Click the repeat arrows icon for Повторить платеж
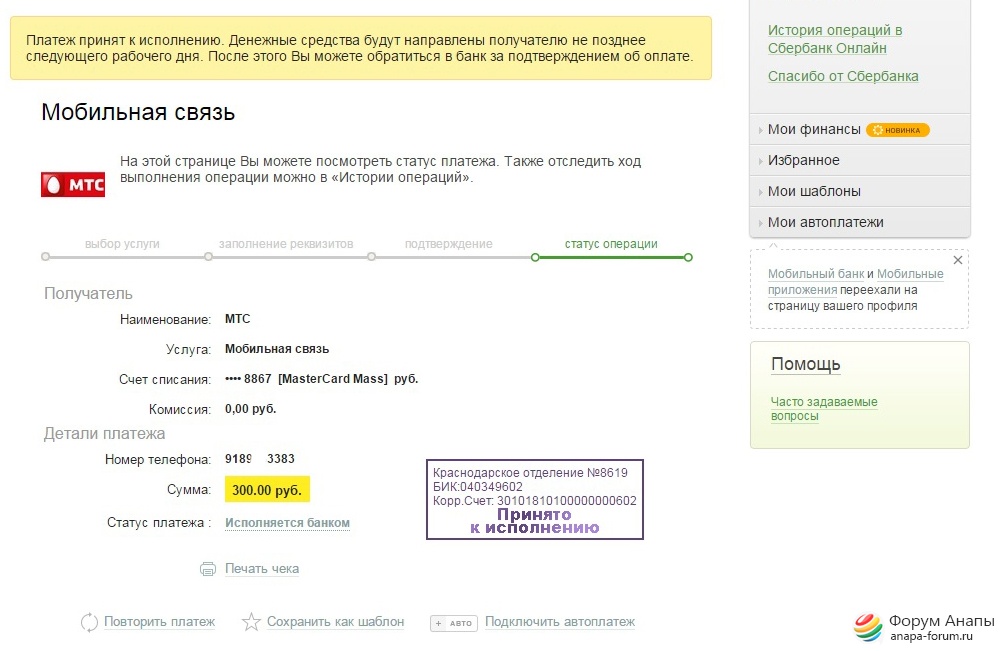This screenshot has height=651, width=1005. (x=90, y=622)
